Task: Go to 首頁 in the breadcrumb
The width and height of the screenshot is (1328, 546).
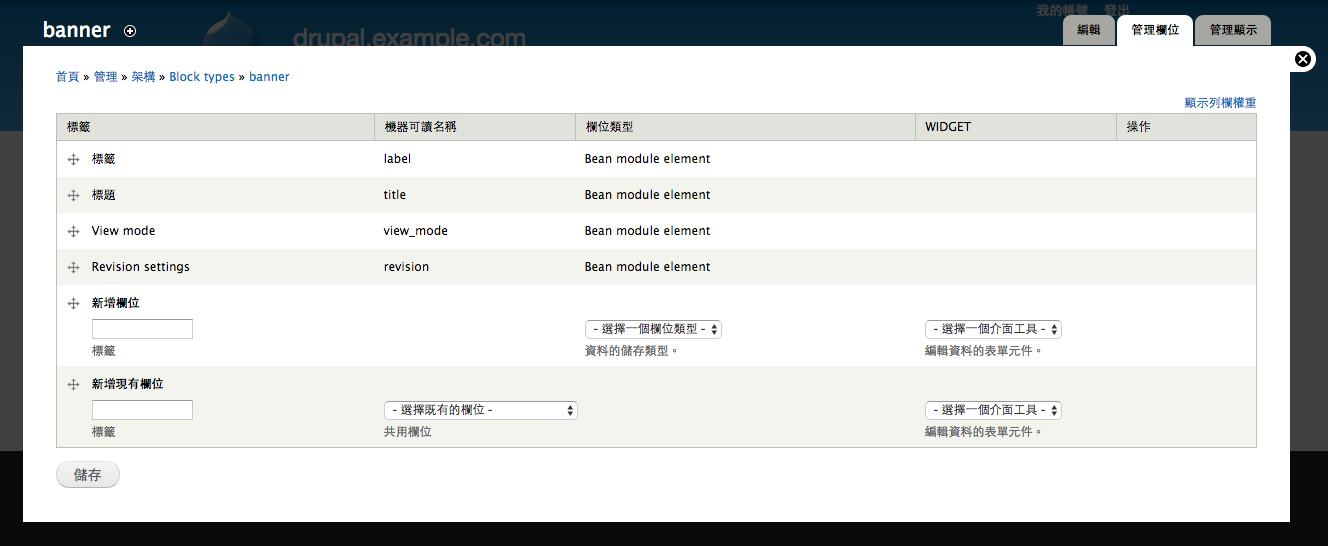Action: pos(67,77)
